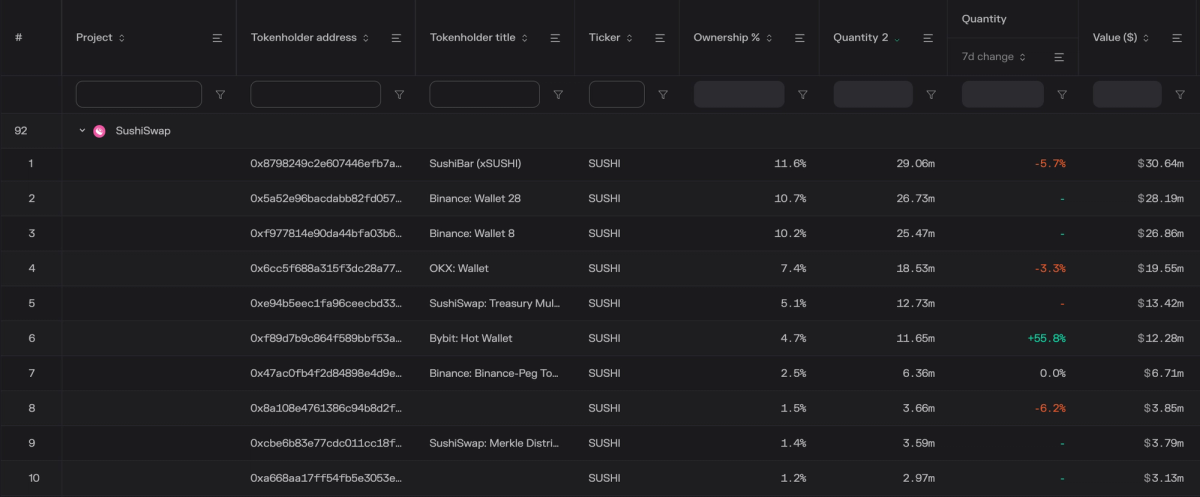
Task: Sort by 7d change header
Action: coord(994,57)
